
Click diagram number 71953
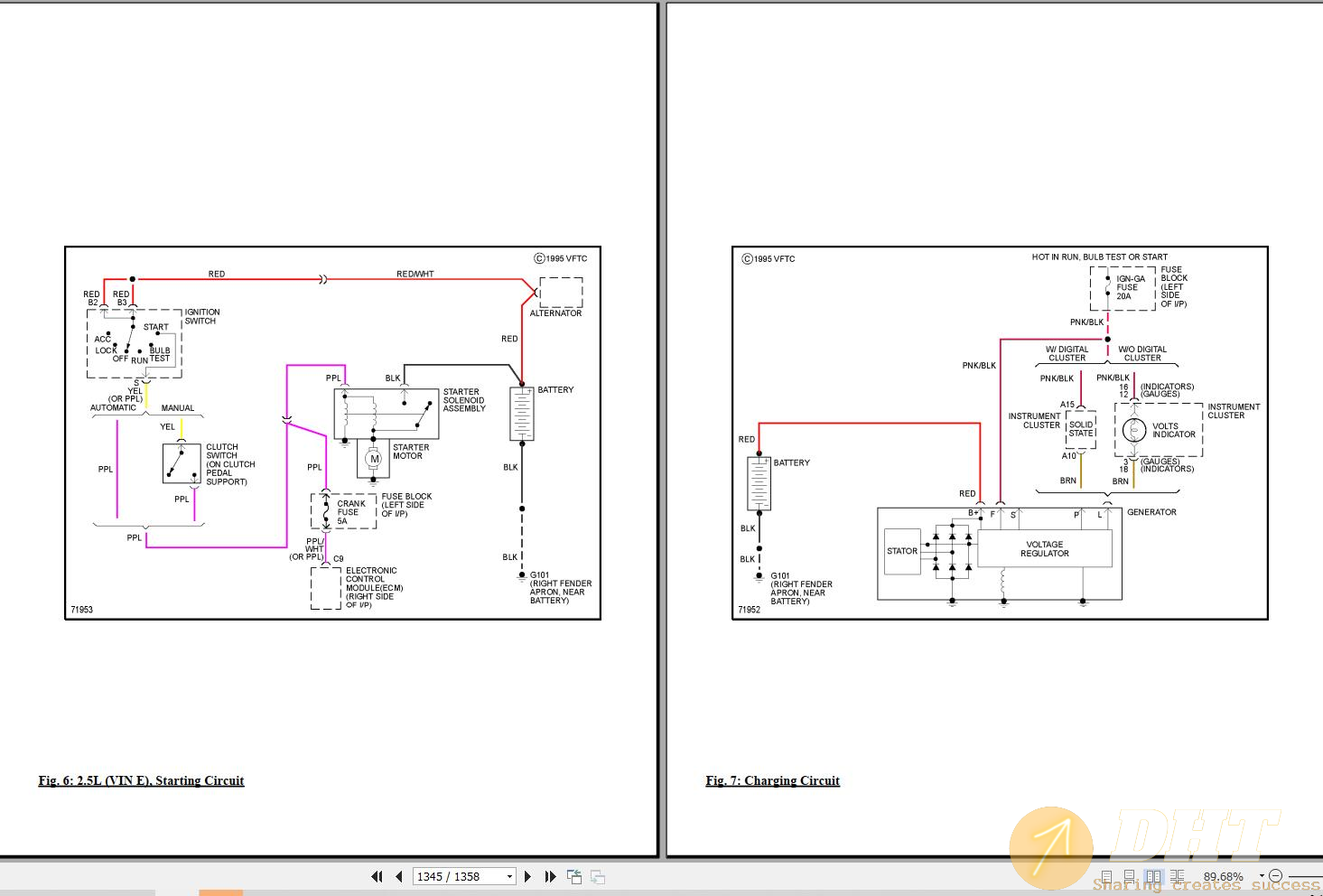[81, 610]
